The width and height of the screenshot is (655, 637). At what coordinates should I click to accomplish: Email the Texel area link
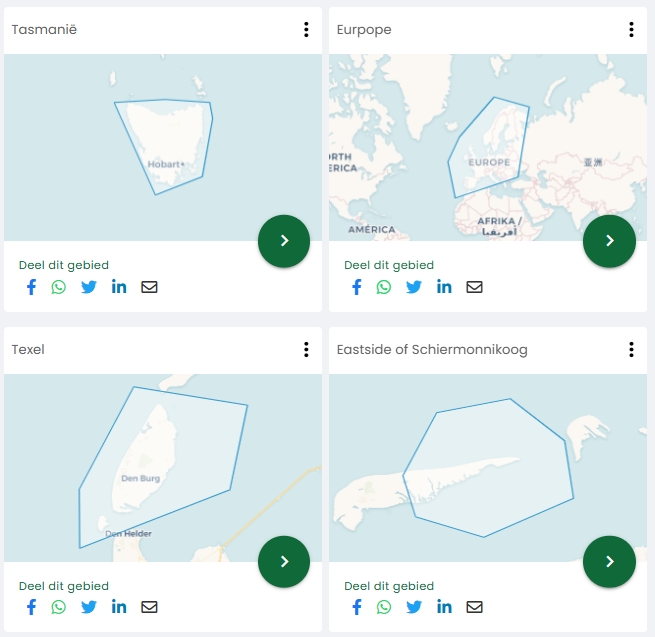(149, 607)
